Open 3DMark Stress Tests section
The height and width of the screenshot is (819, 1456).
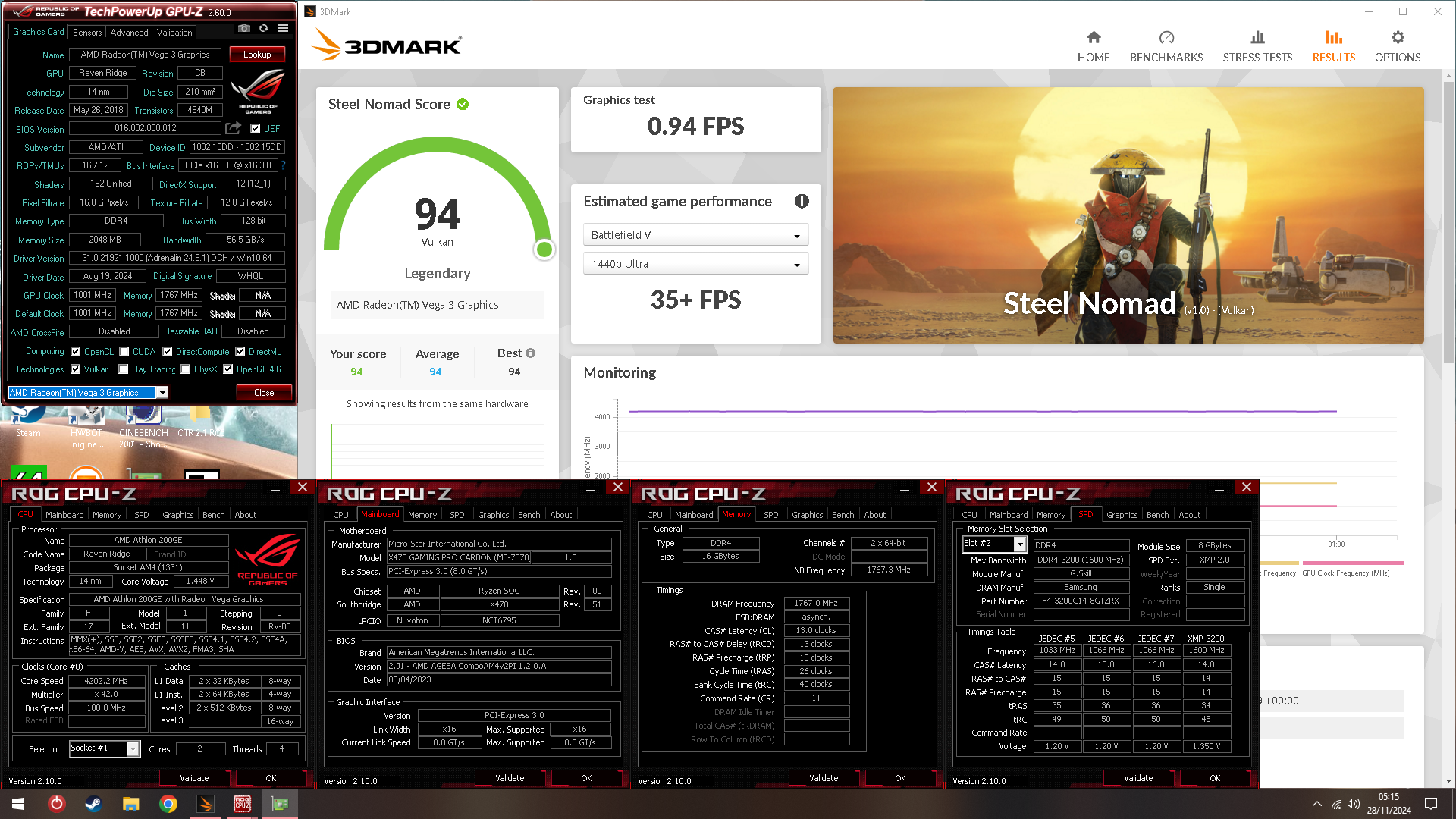click(1257, 46)
